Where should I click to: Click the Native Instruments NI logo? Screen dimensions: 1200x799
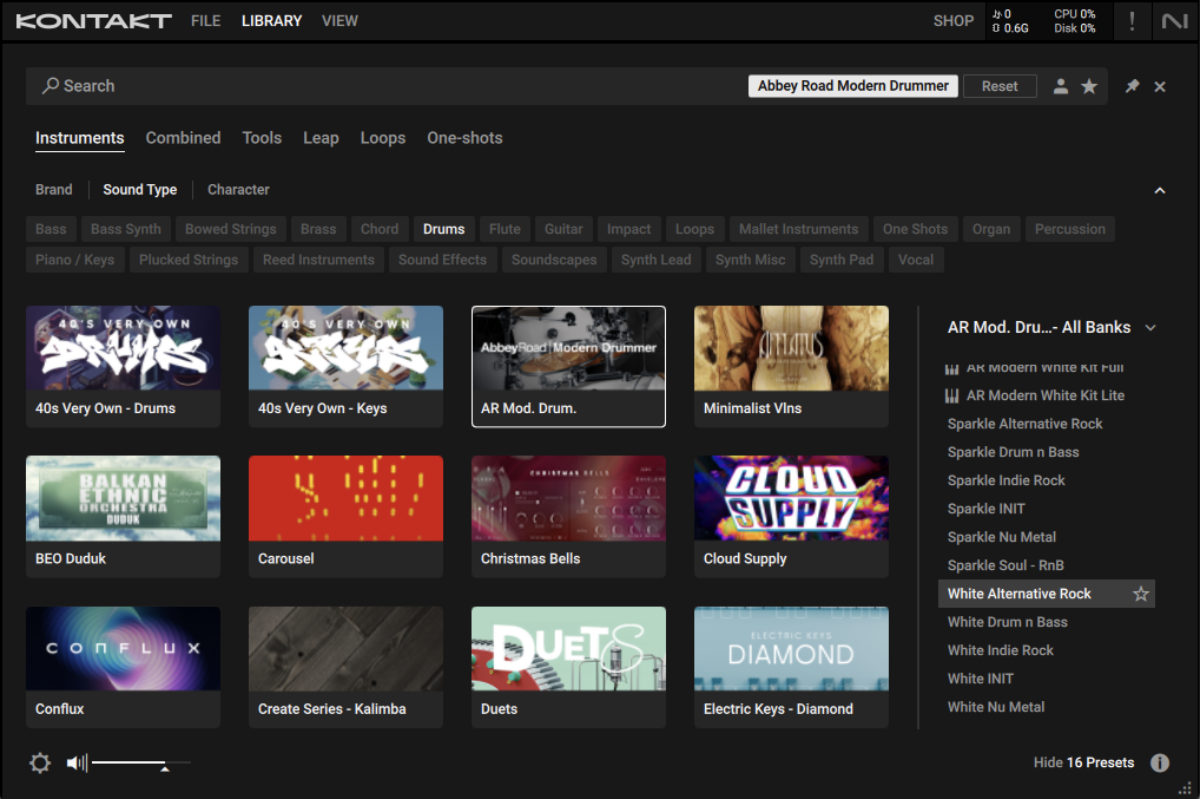[1174, 21]
